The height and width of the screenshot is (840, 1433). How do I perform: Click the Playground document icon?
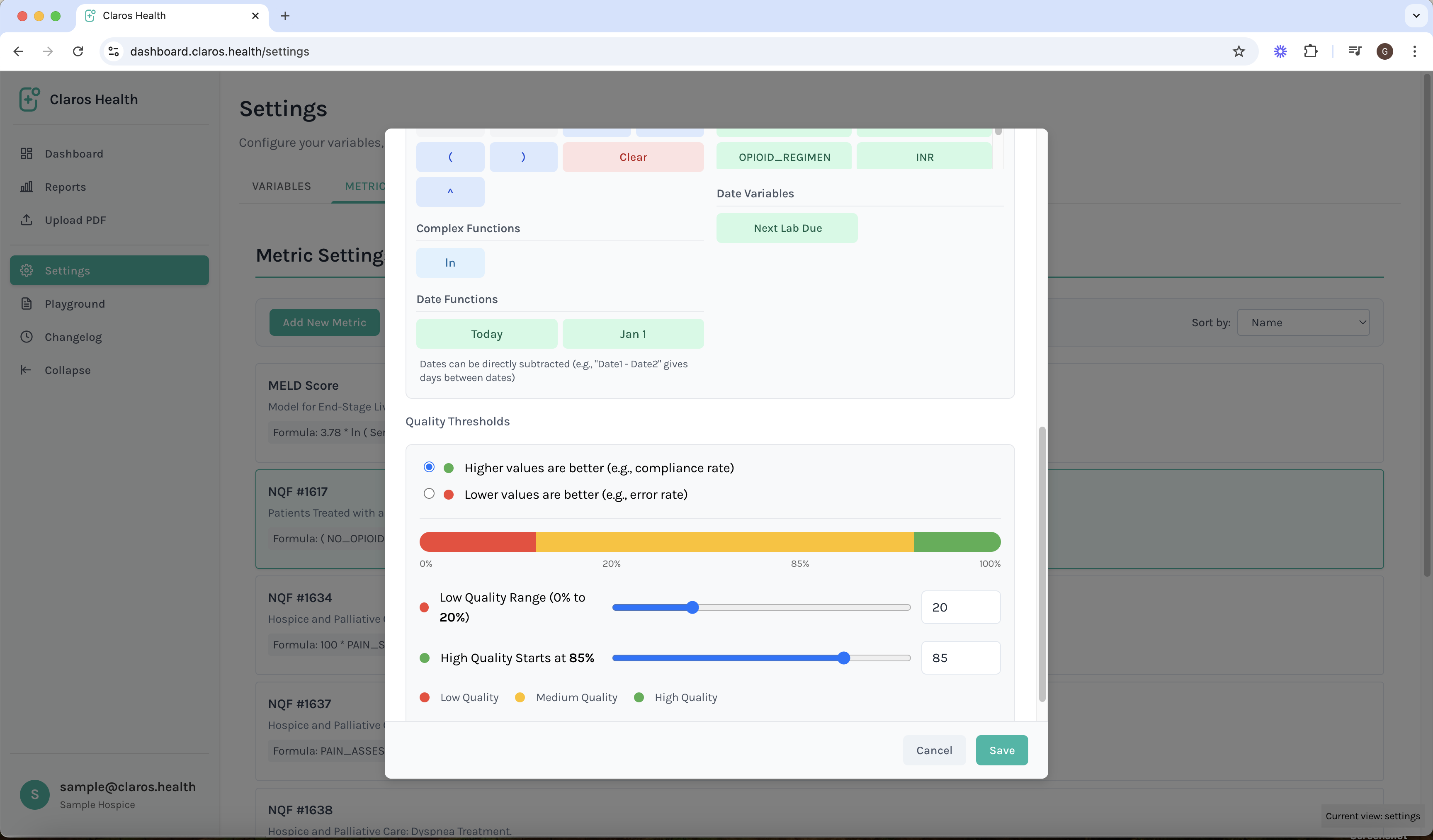[26, 303]
